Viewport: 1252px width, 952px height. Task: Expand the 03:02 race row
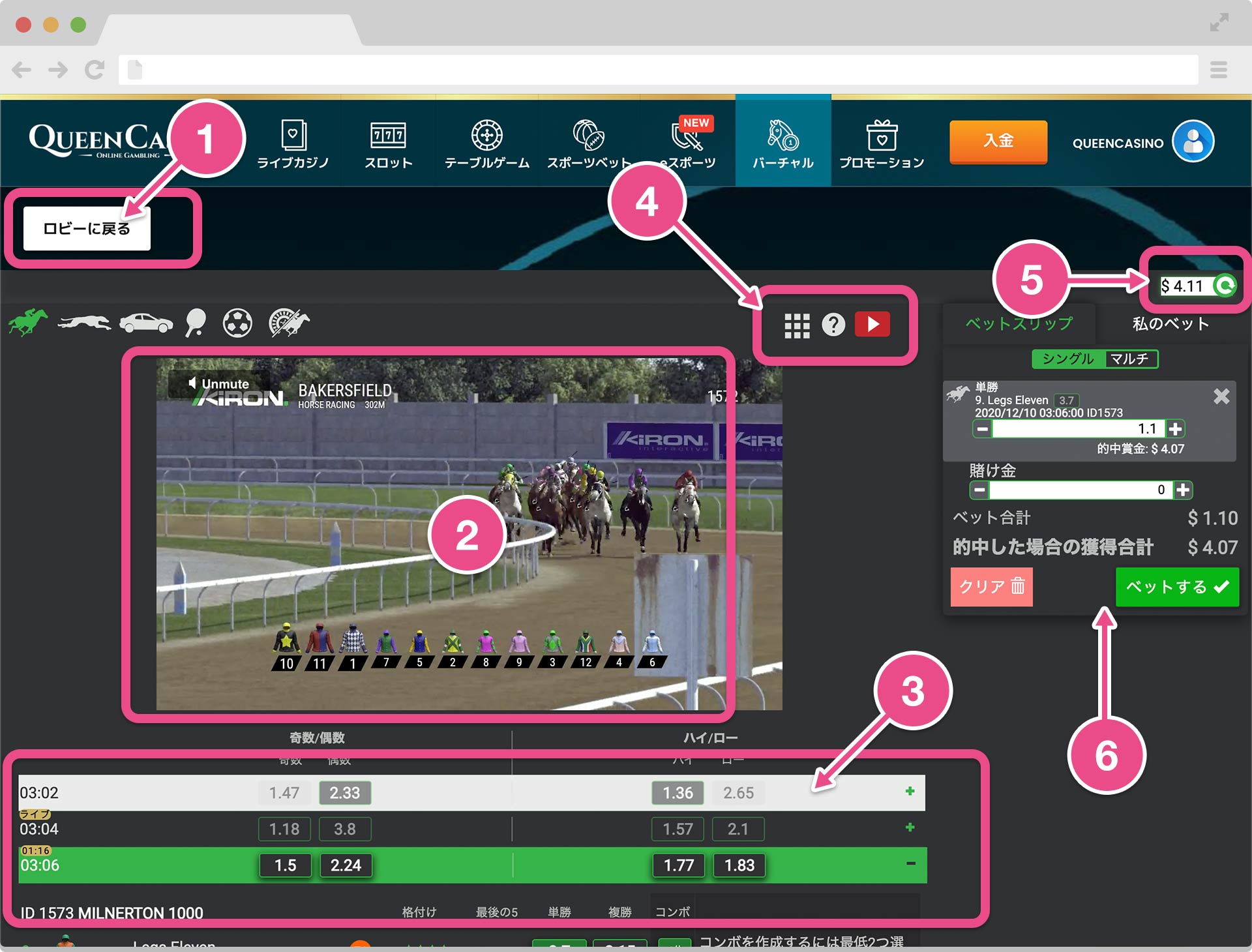[910, 791]
